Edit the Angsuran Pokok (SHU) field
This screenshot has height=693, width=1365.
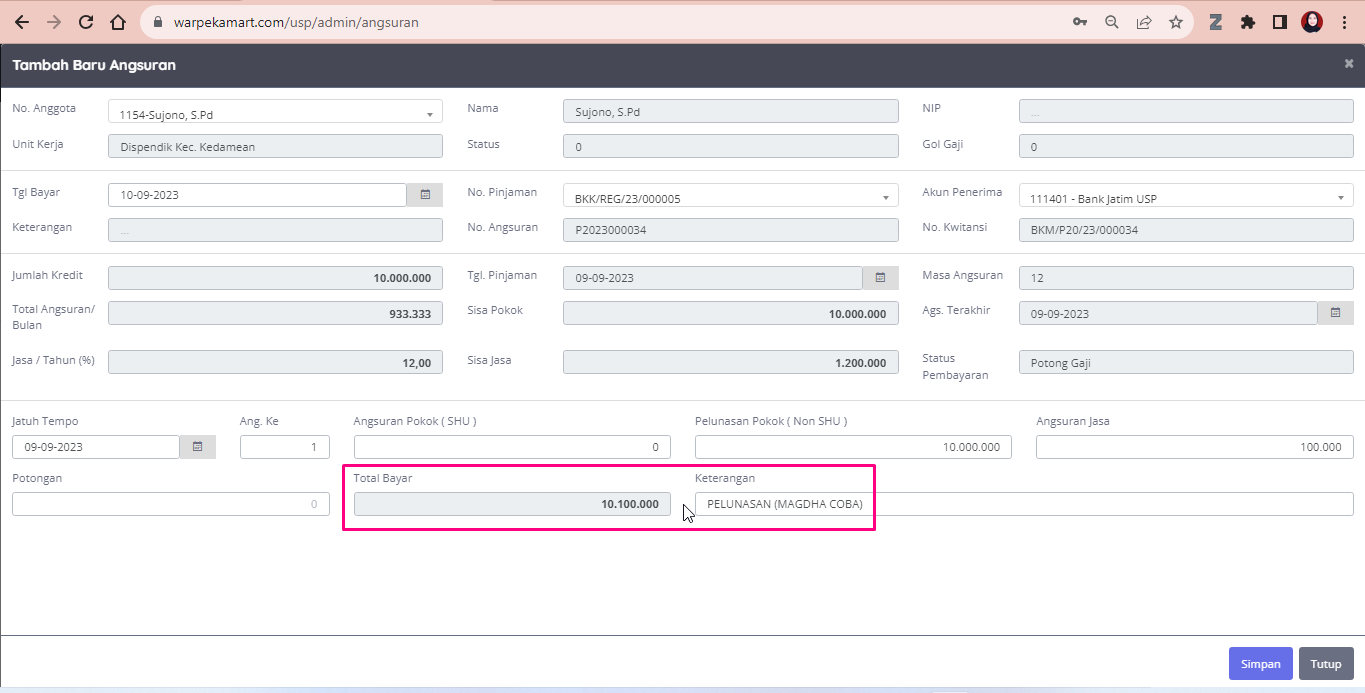tap(512, 447)
